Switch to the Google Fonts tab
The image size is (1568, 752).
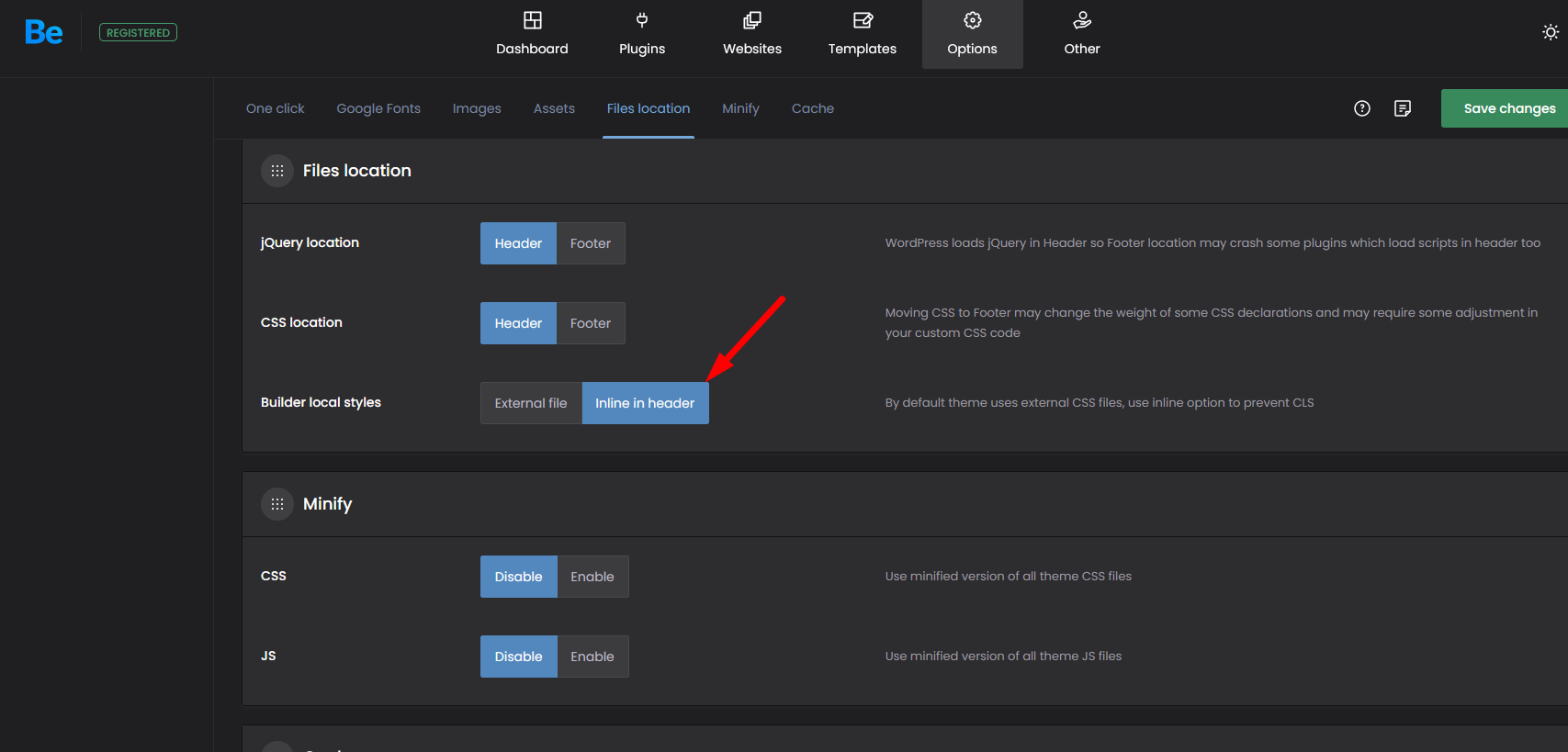click(x=378, y=108)
